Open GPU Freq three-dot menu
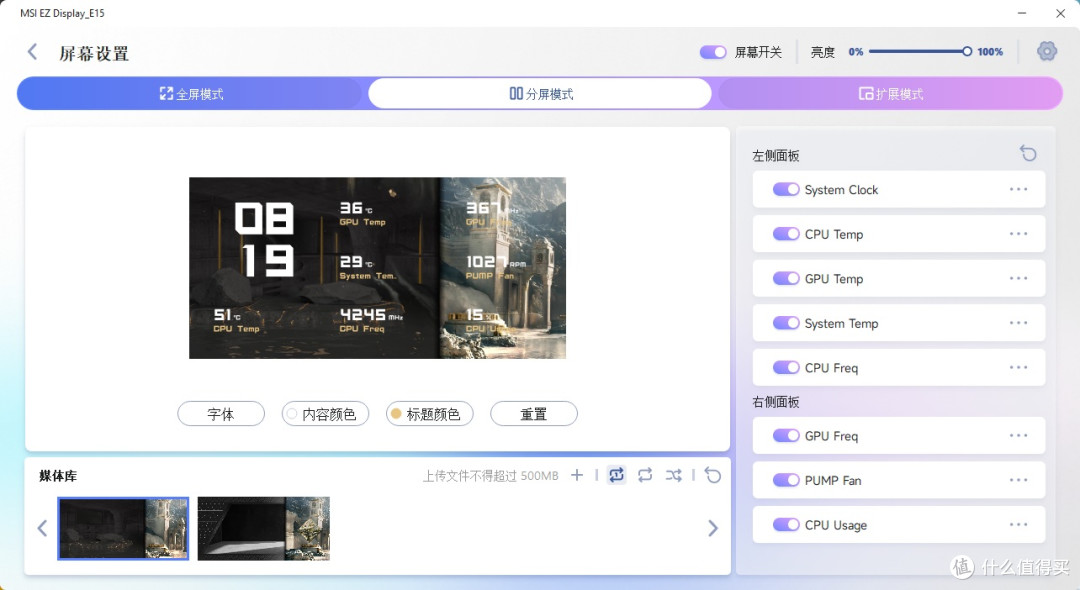This screenshot has height=590, width=1080. (1019, 435)
